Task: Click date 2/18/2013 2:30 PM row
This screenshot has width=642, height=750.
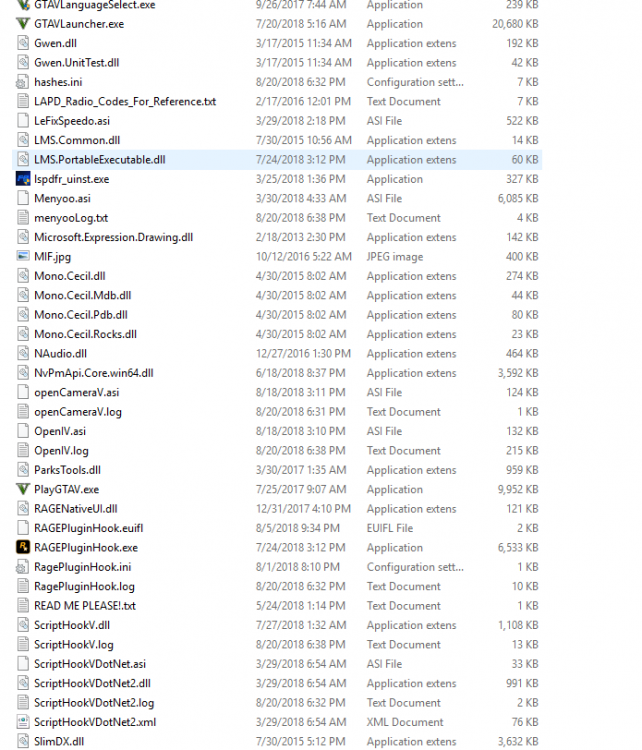Action: pos(300,237)
